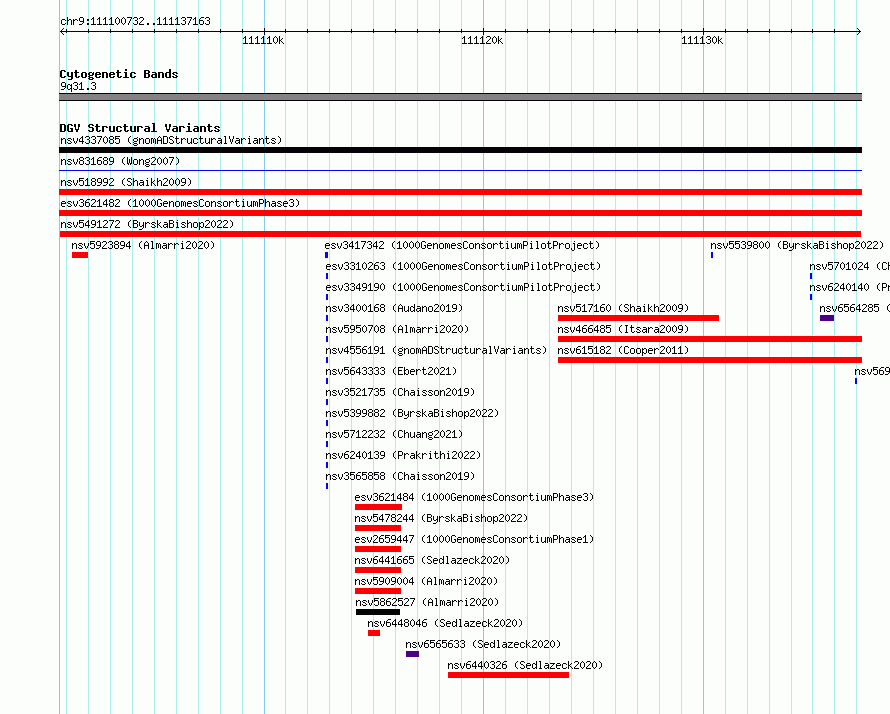Open nsv5478244 (ByrskaBishop2022) label
Image resolution: width=890 pixels, height=714 pixels.
coord(441,518)
